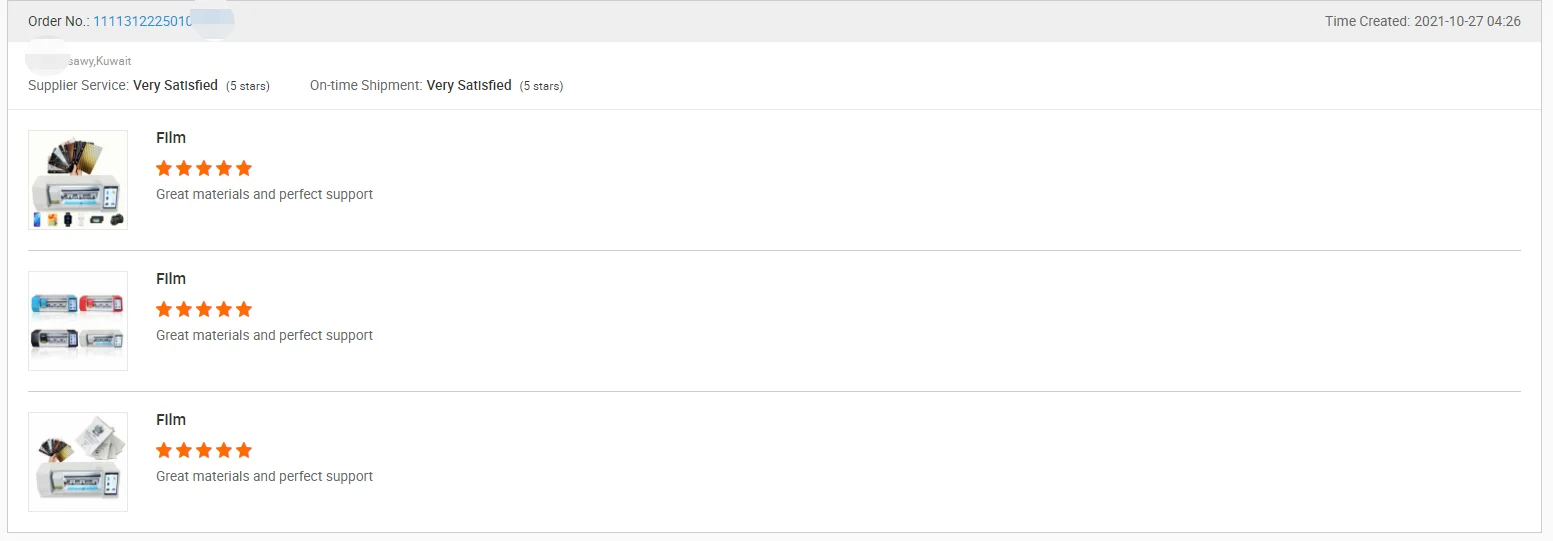Click the Kuwait buyer location text
Viewport: 1553px width, 541px height.
point(99,61)
